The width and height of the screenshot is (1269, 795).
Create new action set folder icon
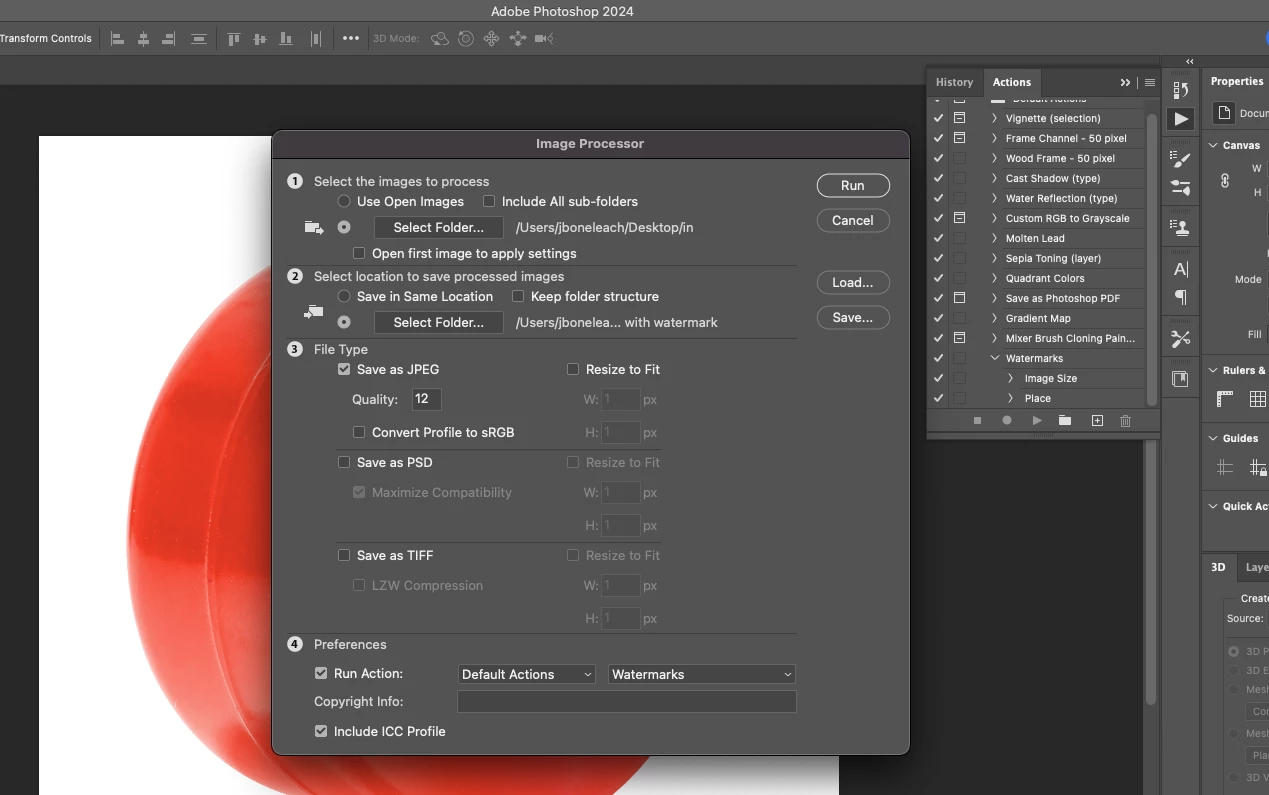[x=1065, y=421]
